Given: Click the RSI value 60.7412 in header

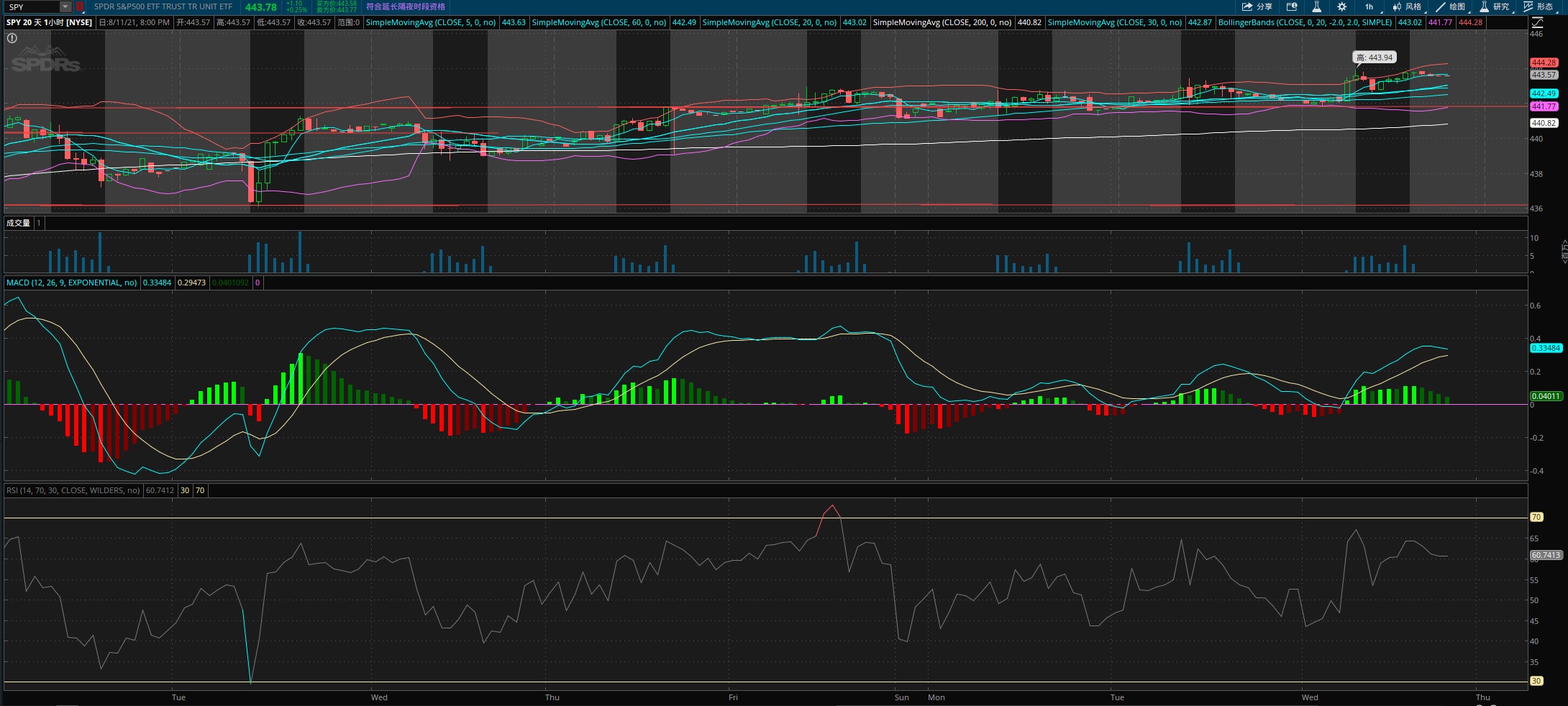Looking at the screenshot, I should coord(160,490).
